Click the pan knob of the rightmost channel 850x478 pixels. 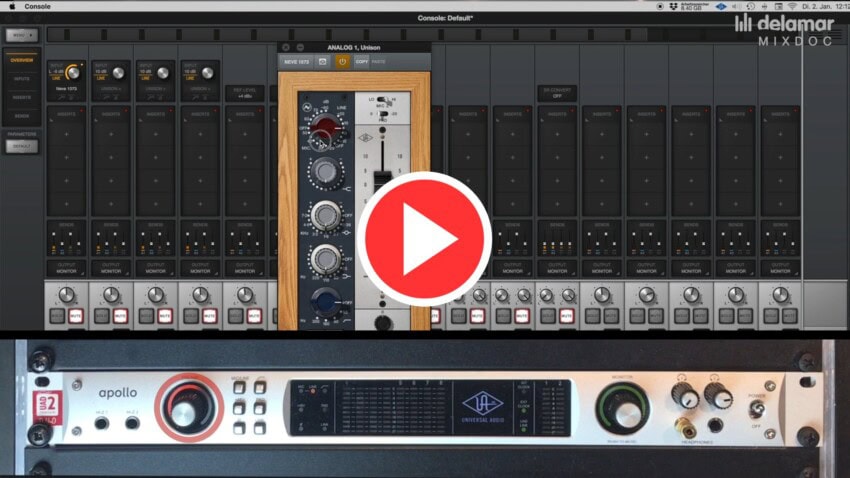(x=780, y=295)
